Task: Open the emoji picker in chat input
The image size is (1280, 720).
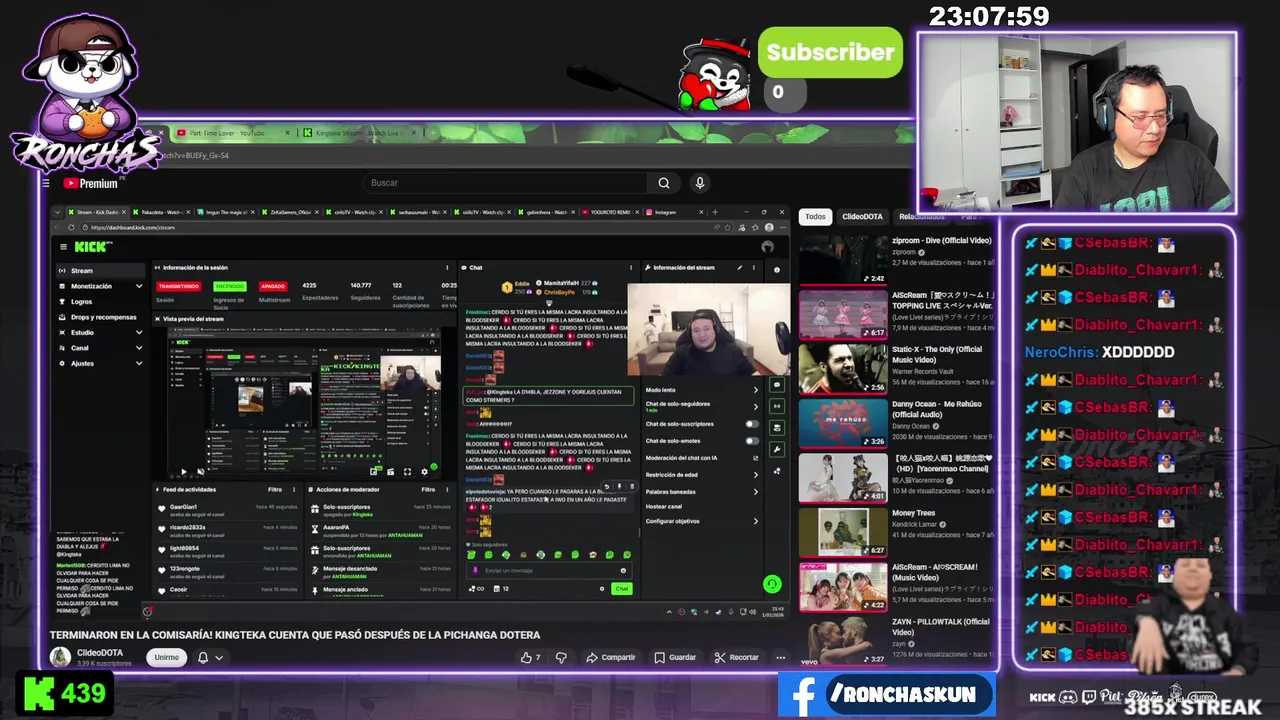Action: tap(623, 571)
